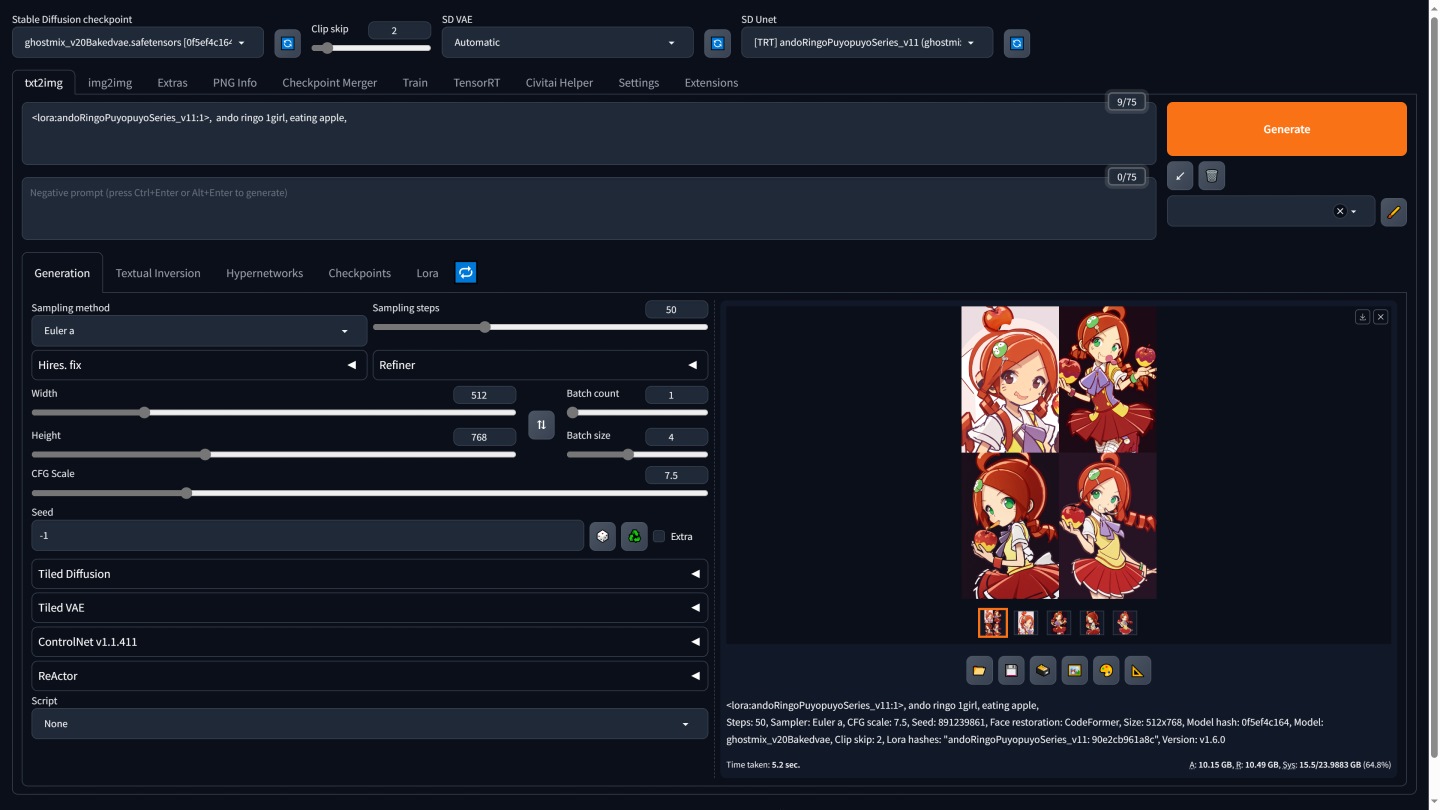This screenshot has width=1440, height=810.
Task: Switch to the Textual Inversion tab
Action: pos(158,273)
